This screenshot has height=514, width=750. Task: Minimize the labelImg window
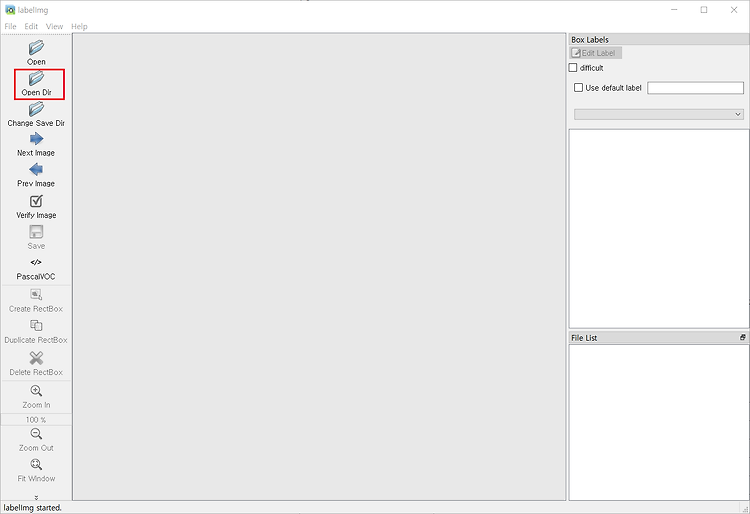[x=674, y=10]
